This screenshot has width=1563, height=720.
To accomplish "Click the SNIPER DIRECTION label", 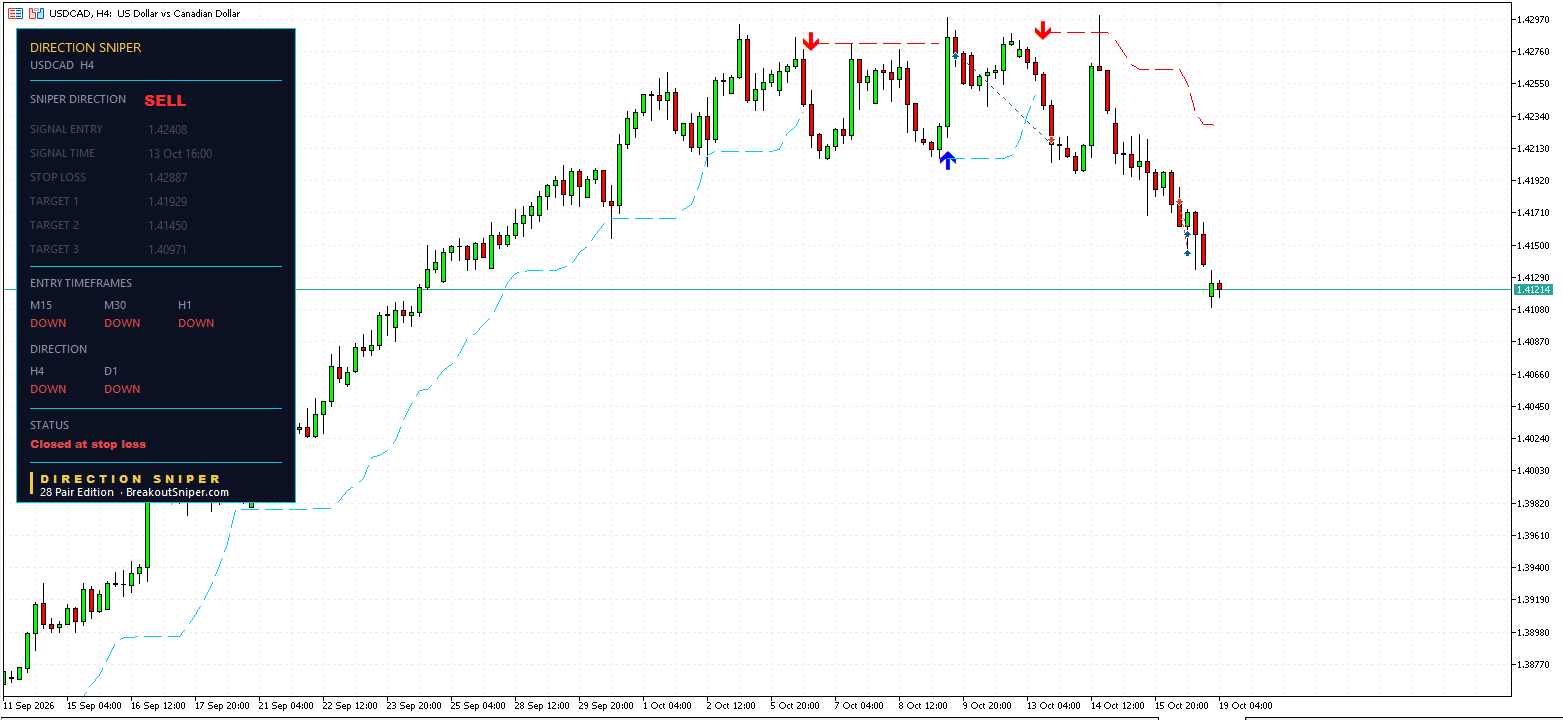I will pyautogui.click(x=78, y=99).
